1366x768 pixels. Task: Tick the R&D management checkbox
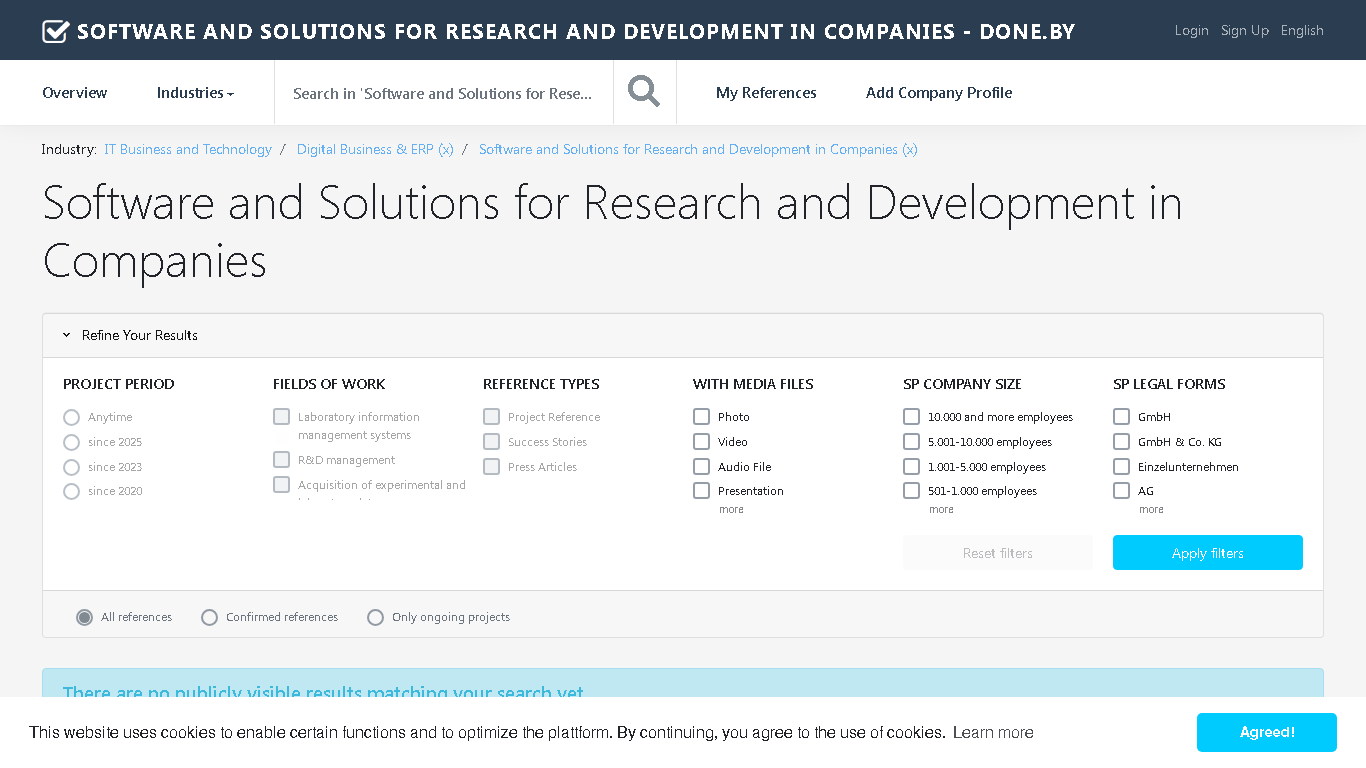pyautogui.click(x=282, y=460)
